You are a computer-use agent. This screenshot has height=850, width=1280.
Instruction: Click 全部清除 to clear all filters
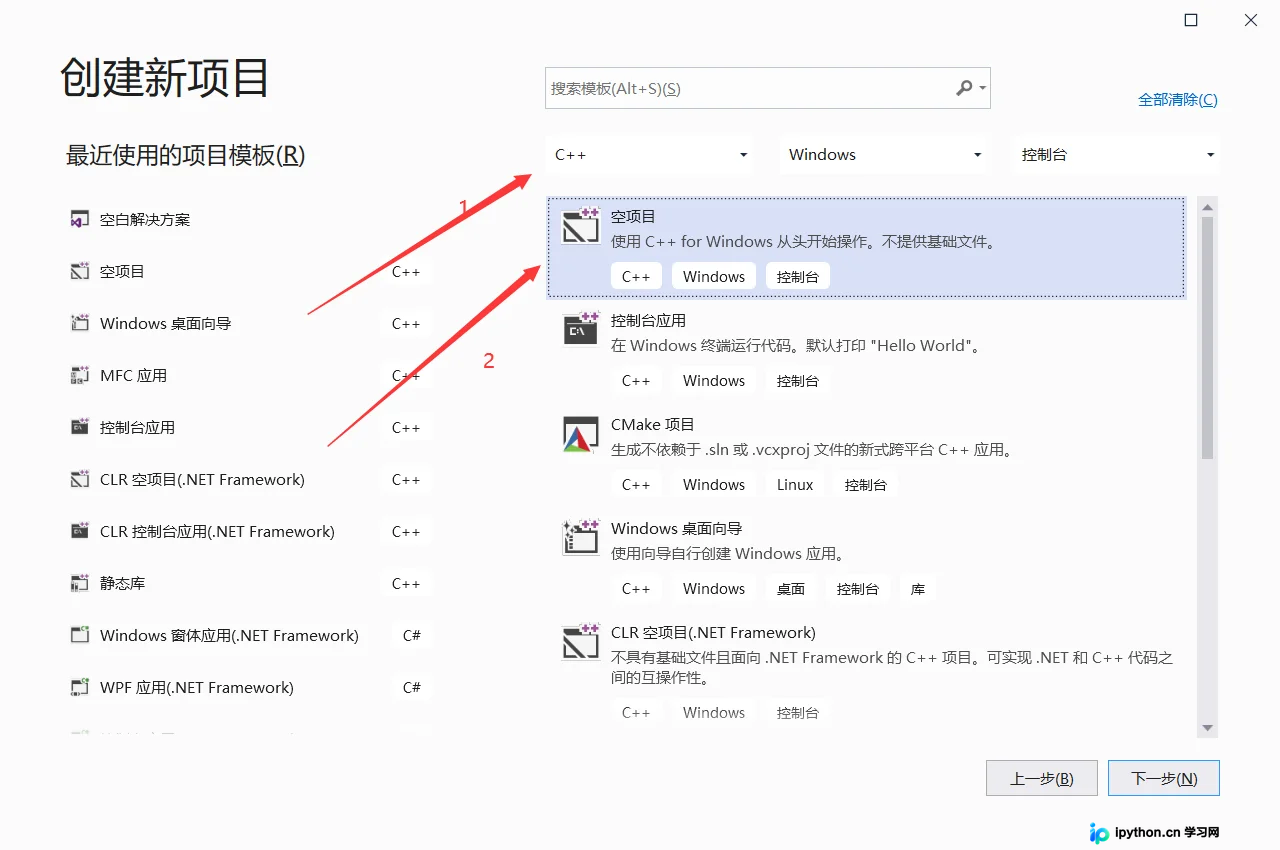click(1178, 100)
